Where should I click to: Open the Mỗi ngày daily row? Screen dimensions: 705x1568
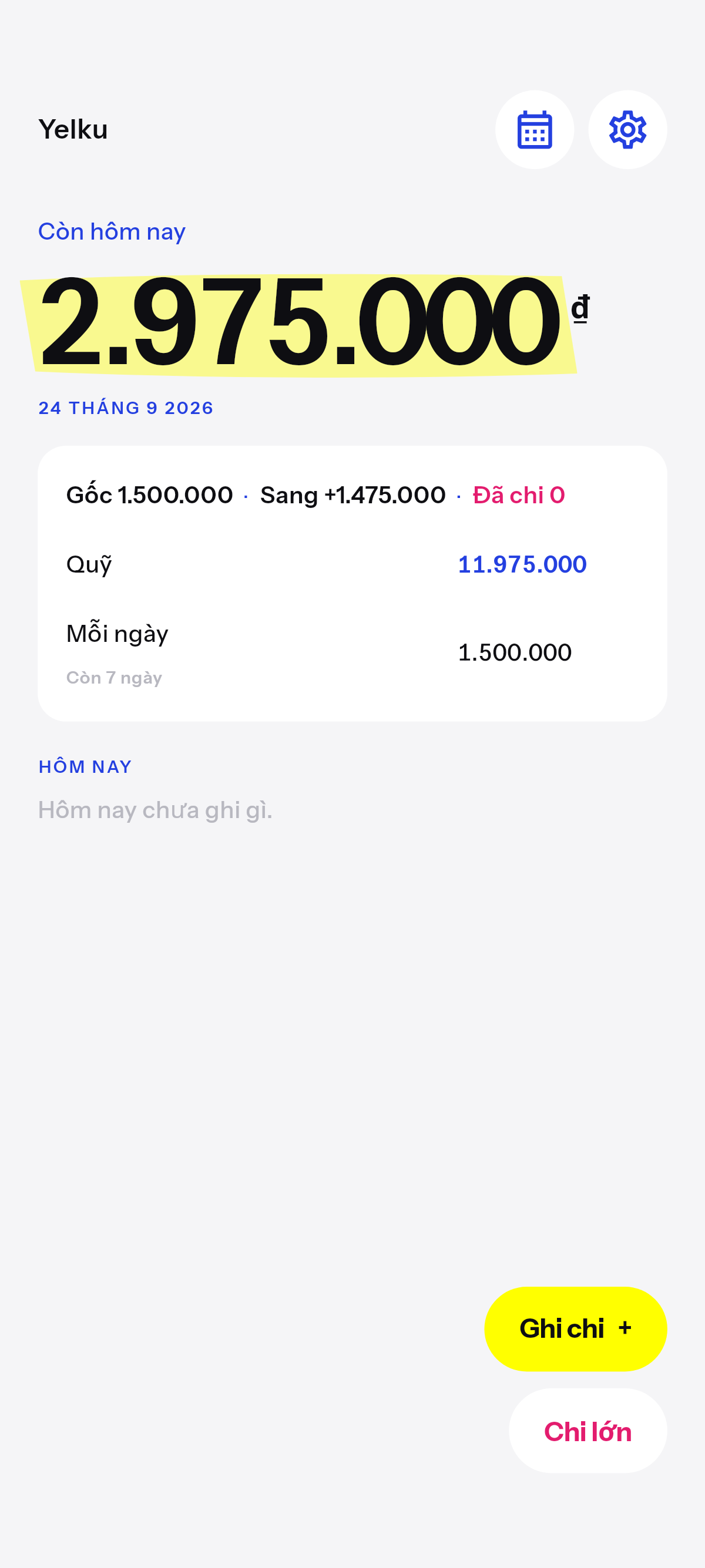(352, 652)
